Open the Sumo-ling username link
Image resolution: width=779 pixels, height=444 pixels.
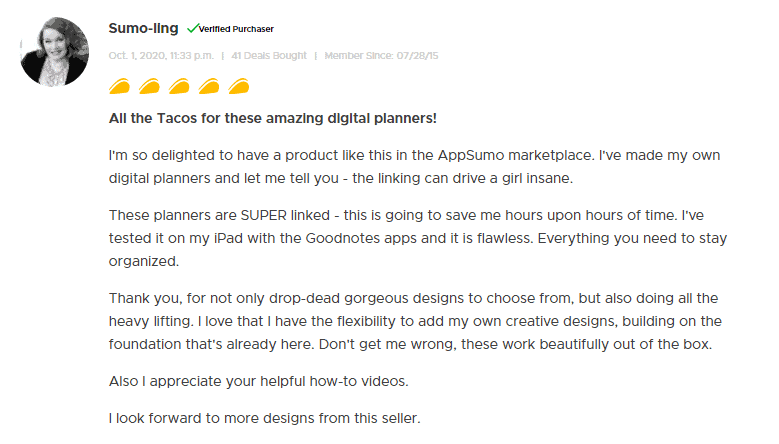coord(144,28)
